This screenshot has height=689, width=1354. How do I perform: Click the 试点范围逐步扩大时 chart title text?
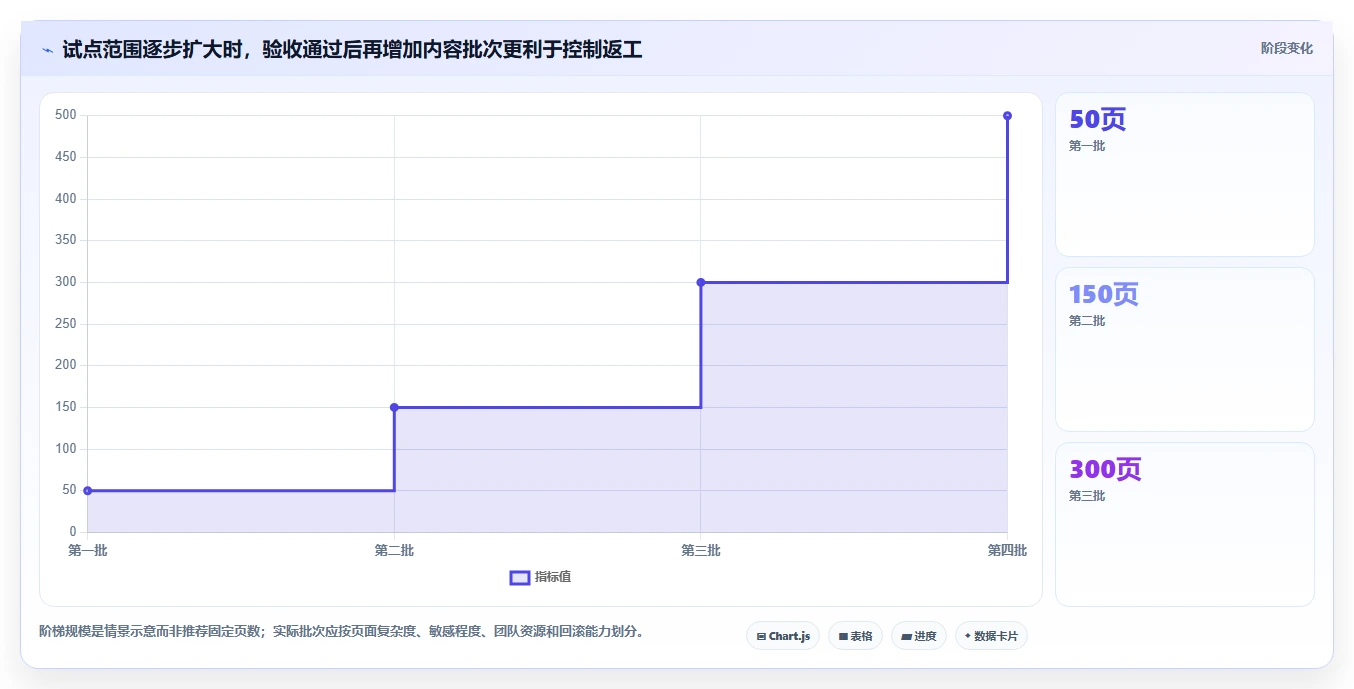coord(352,49)
